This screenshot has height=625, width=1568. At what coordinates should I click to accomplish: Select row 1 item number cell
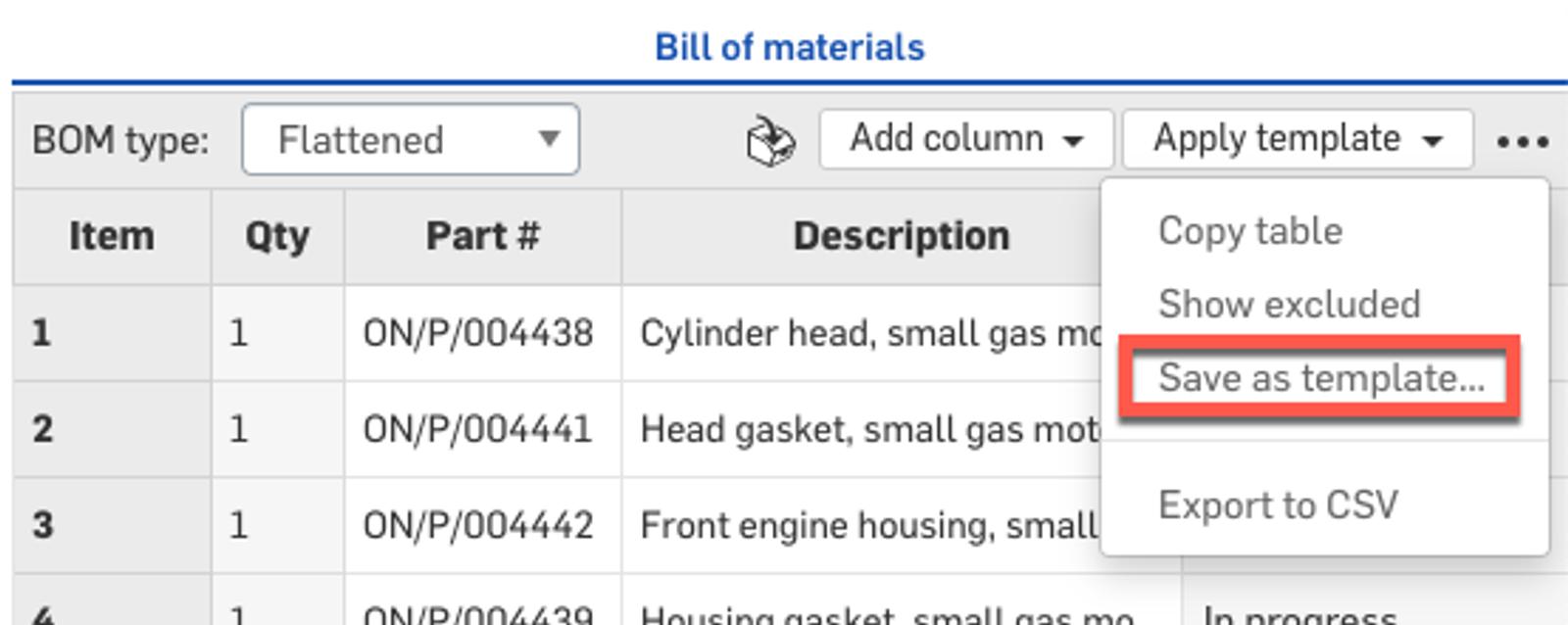click(x=112, y=333)
